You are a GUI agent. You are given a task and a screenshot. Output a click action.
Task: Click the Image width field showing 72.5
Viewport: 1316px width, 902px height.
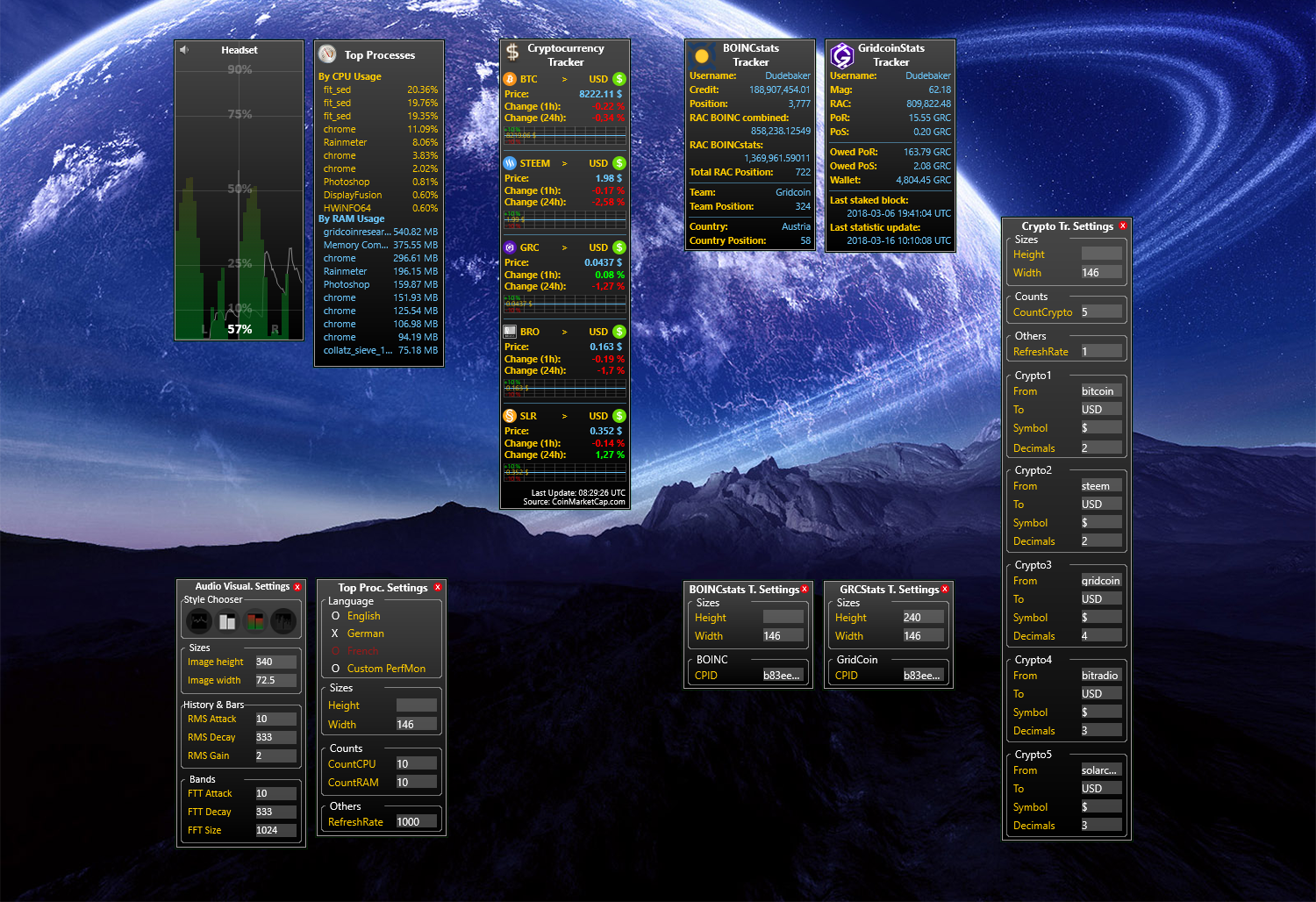coord(275,680)
